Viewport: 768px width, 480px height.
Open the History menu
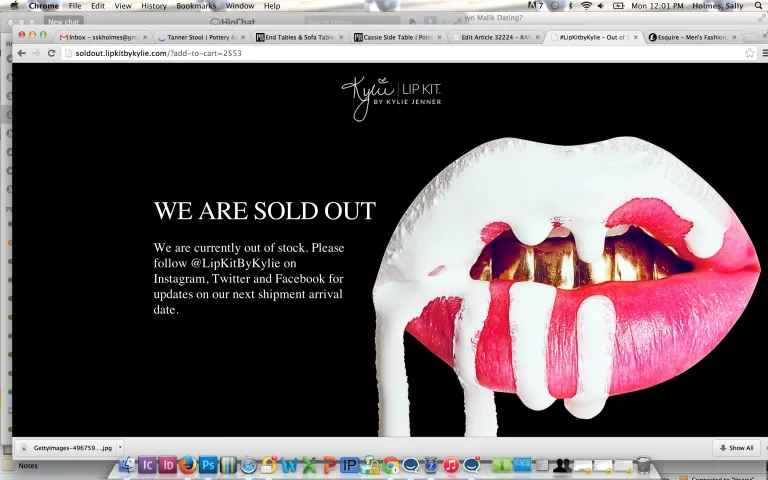click(x=154, y=6)
